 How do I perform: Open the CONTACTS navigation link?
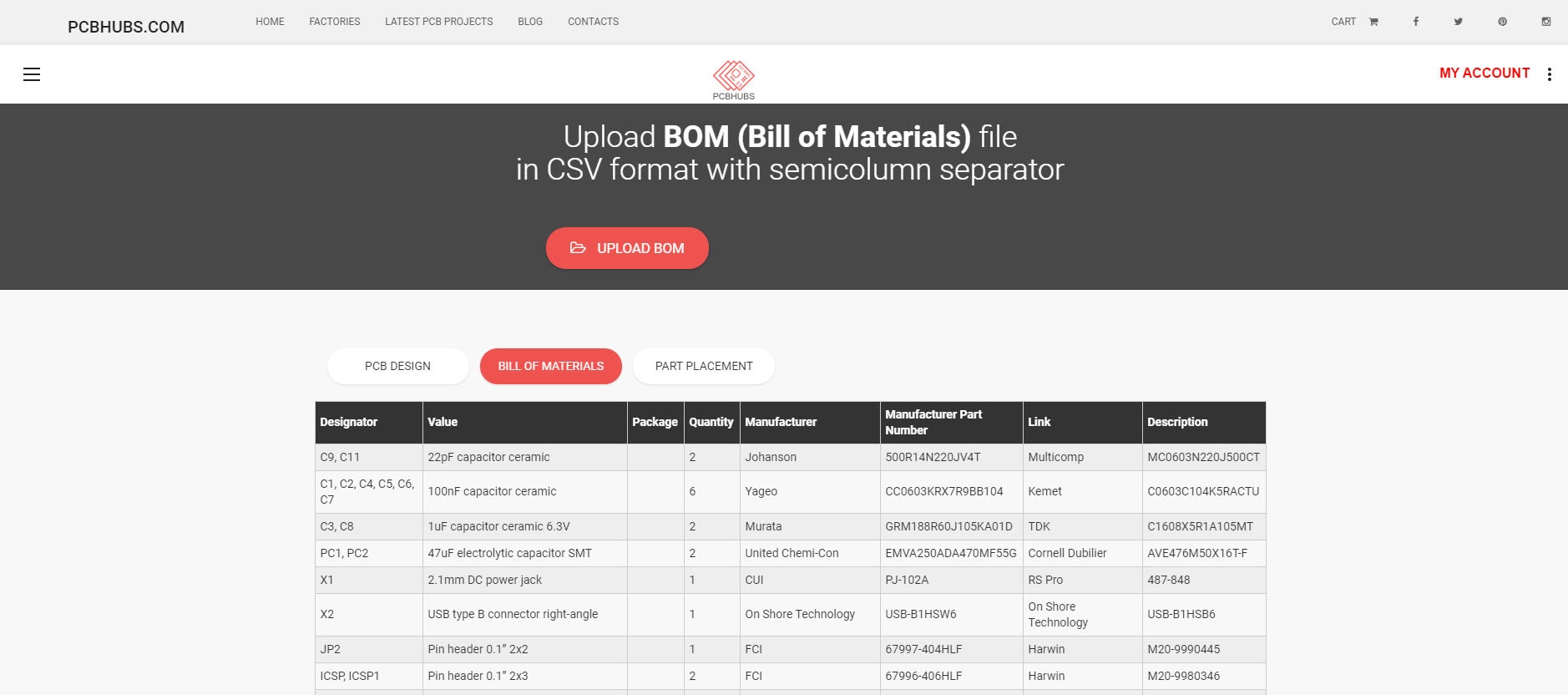click(x=593, y=22)
